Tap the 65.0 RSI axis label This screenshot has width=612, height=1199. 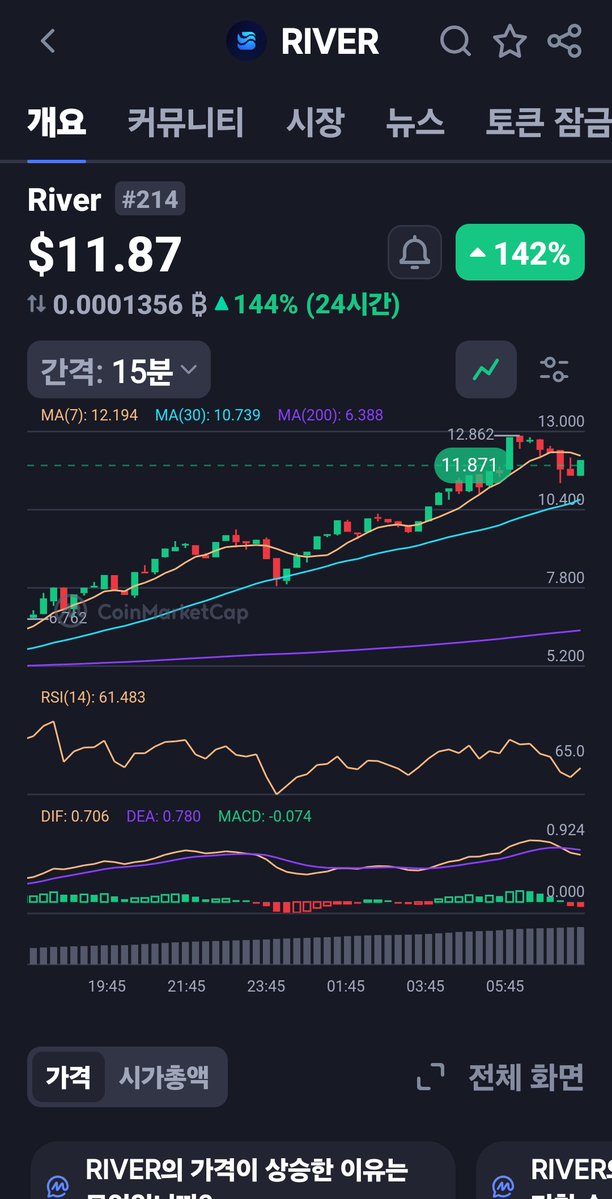570,751
